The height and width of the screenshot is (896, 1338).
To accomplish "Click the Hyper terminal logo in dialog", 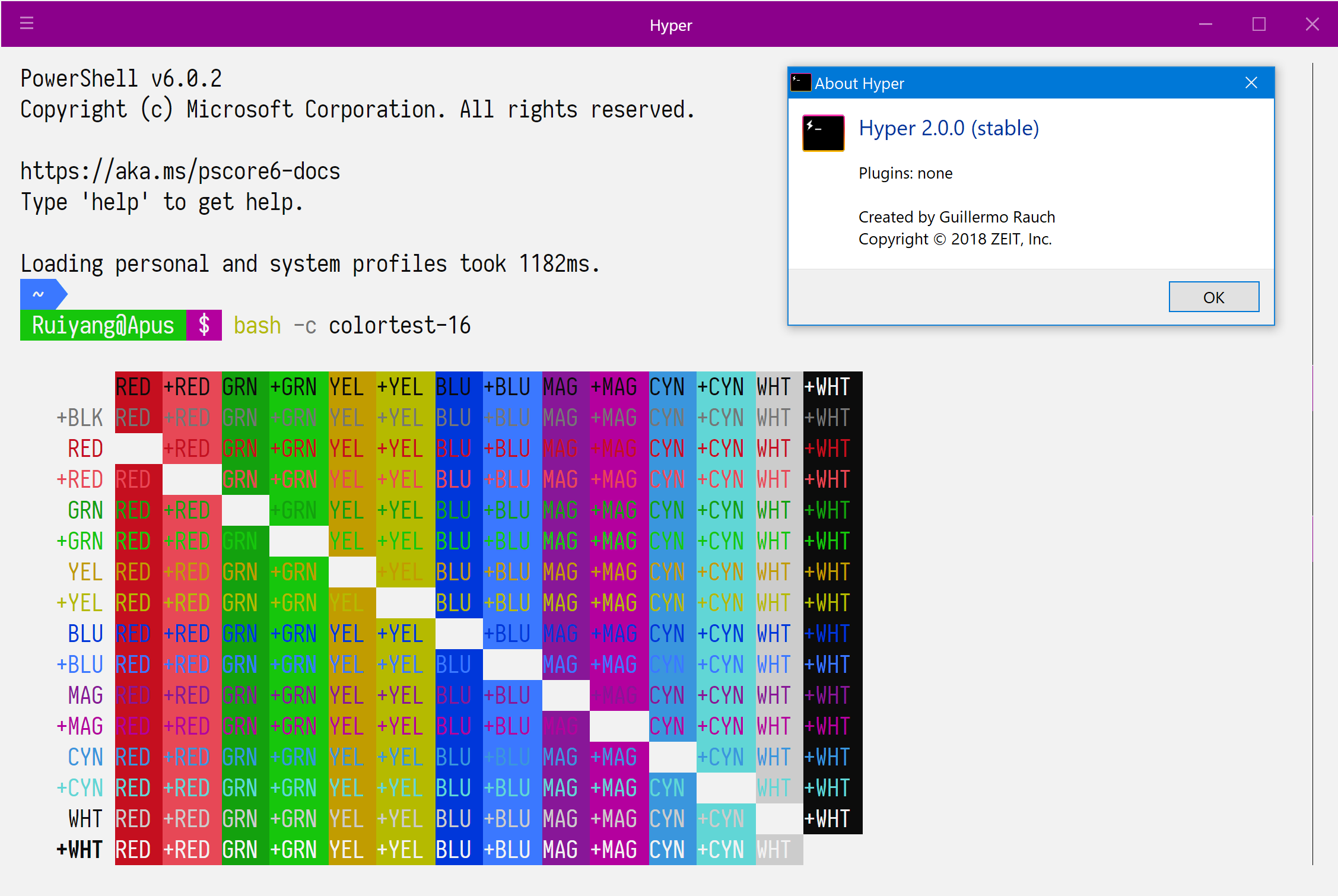I will pos(823,133).
